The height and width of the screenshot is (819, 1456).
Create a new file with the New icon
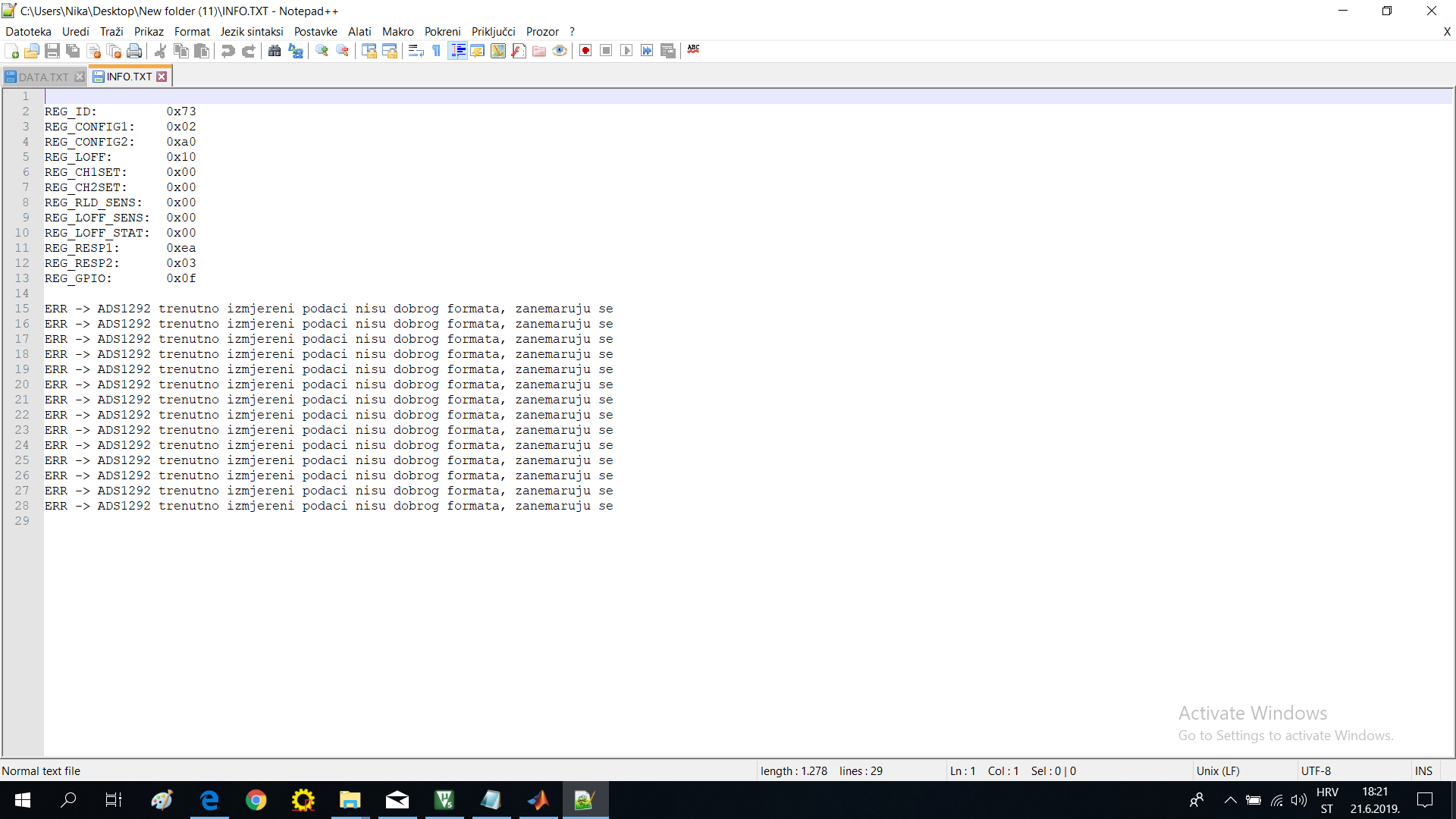coord(11,51)
